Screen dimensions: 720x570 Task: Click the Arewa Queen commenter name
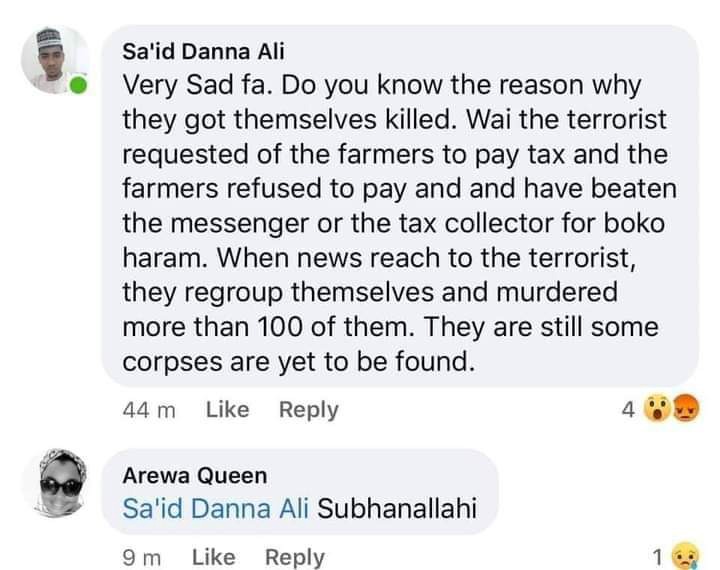[195, 475]
